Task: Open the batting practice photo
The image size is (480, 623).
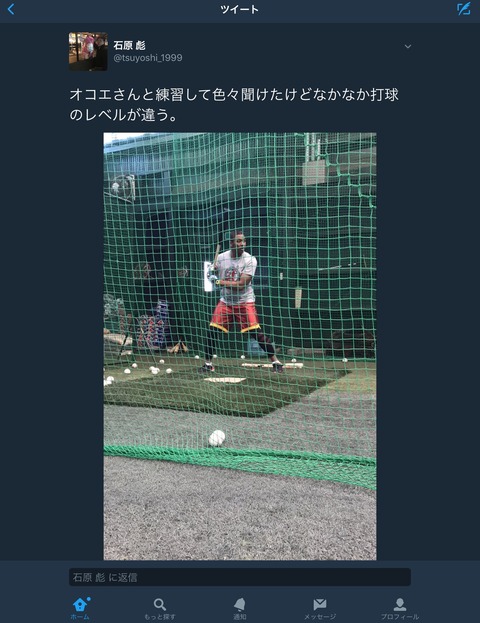Action: point(240,346)
